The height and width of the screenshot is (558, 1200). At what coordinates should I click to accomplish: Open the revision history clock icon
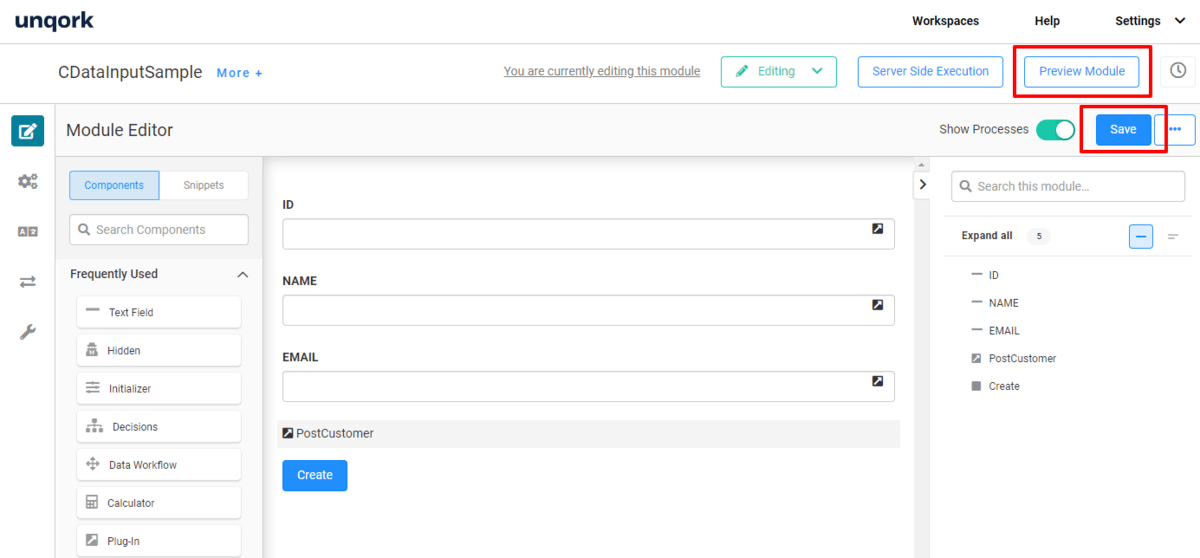tap(1178, 71)
